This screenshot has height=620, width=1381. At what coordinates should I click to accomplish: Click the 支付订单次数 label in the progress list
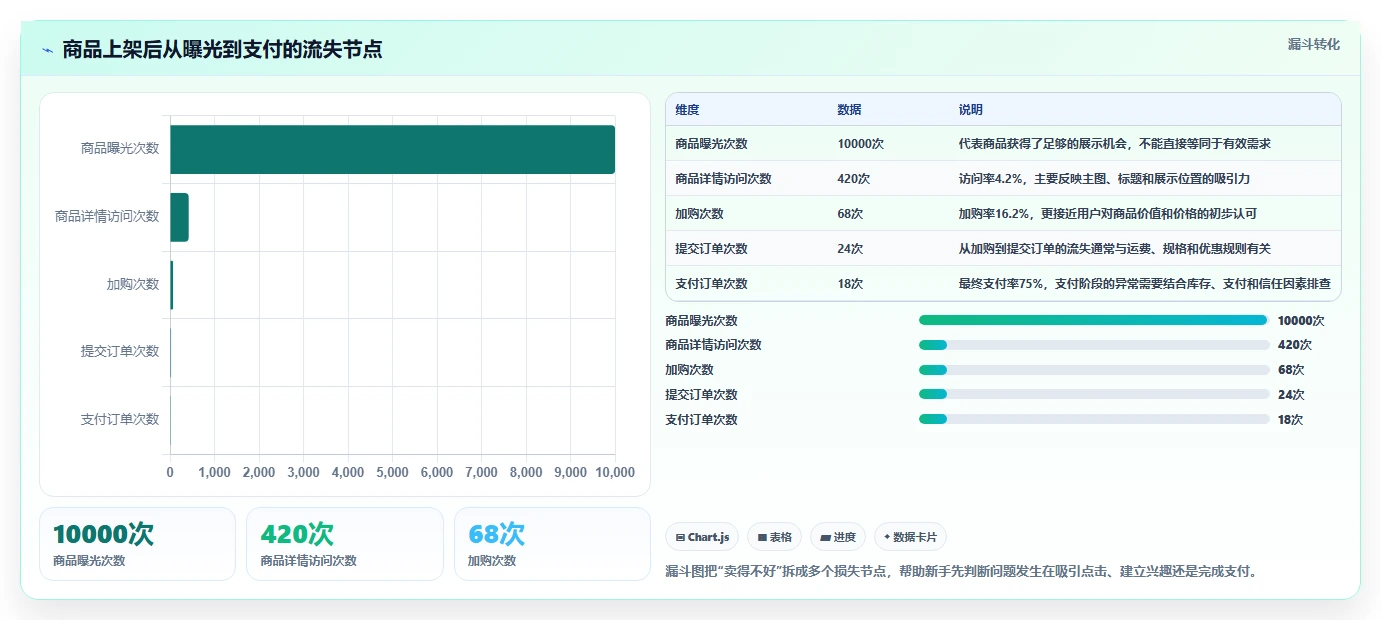click(701, 420)
